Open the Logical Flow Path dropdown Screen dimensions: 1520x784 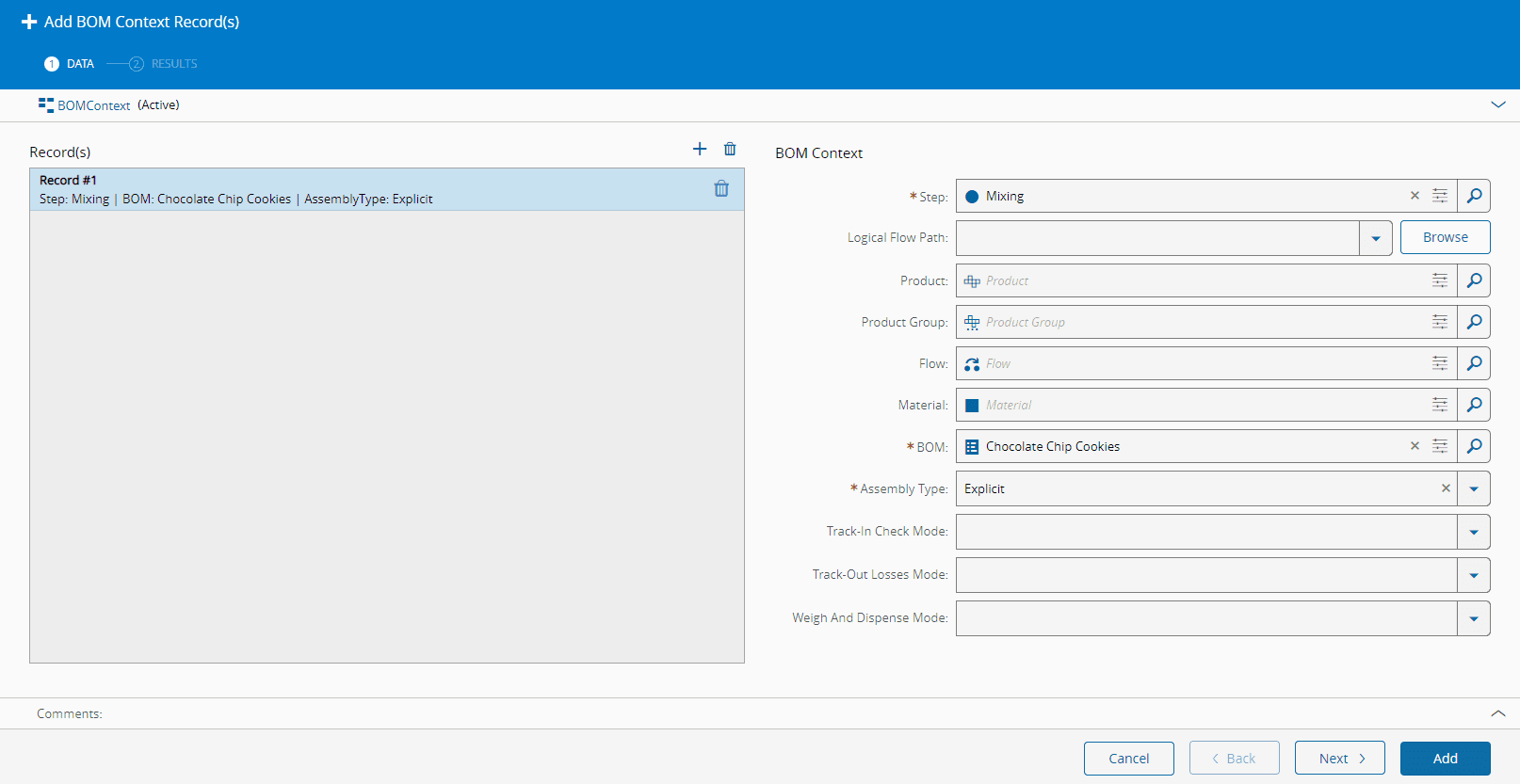pos(1376,238)
